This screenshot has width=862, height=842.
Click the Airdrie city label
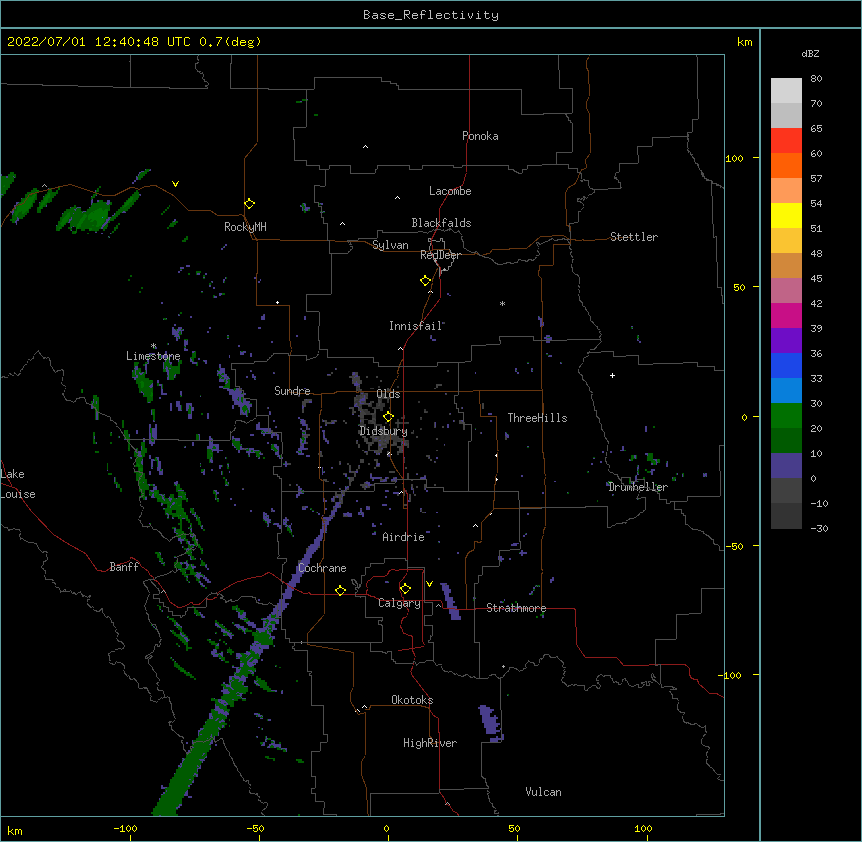pos(403,537)
